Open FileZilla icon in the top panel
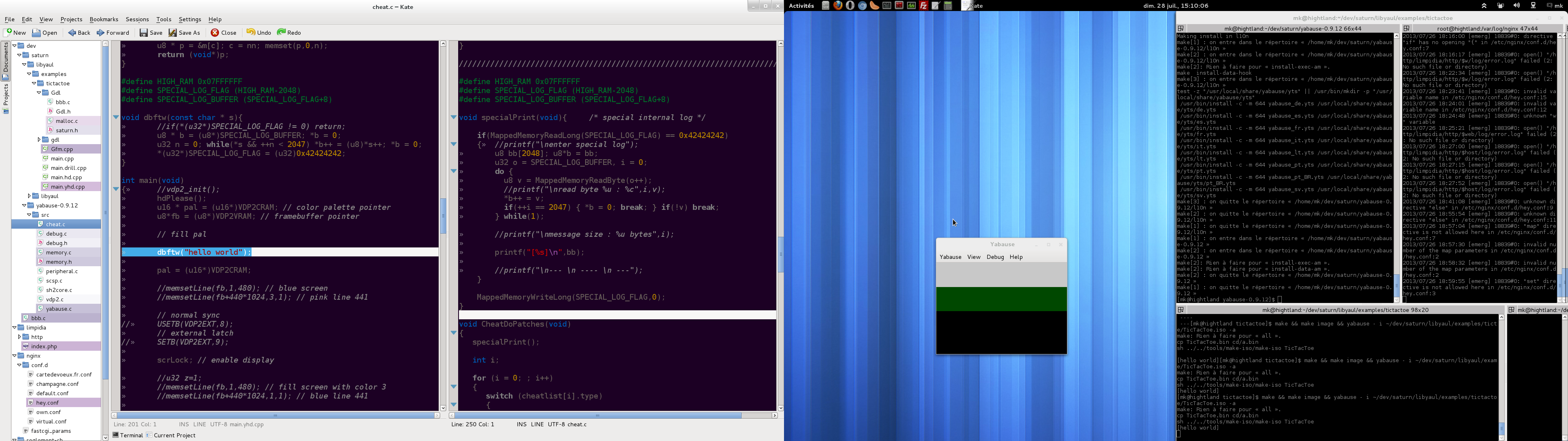 pos(923,5)
